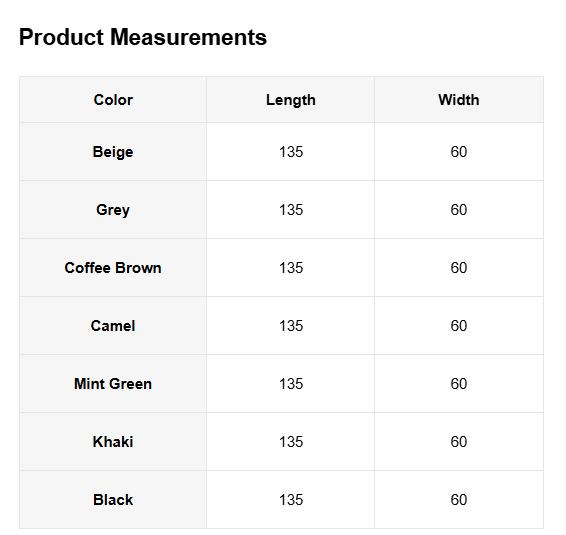Click the Beige row label
Image resolution: width=566 pixels, height=535 pixels.
coord(113,152)
